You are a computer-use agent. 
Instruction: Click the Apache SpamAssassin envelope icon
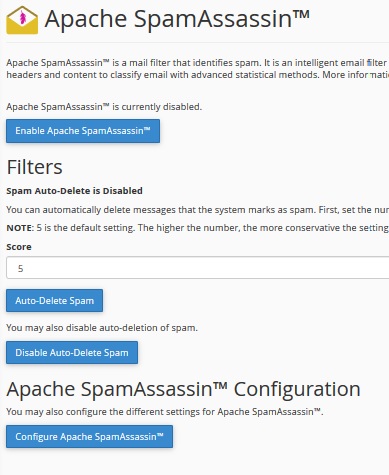pos(22,20)
